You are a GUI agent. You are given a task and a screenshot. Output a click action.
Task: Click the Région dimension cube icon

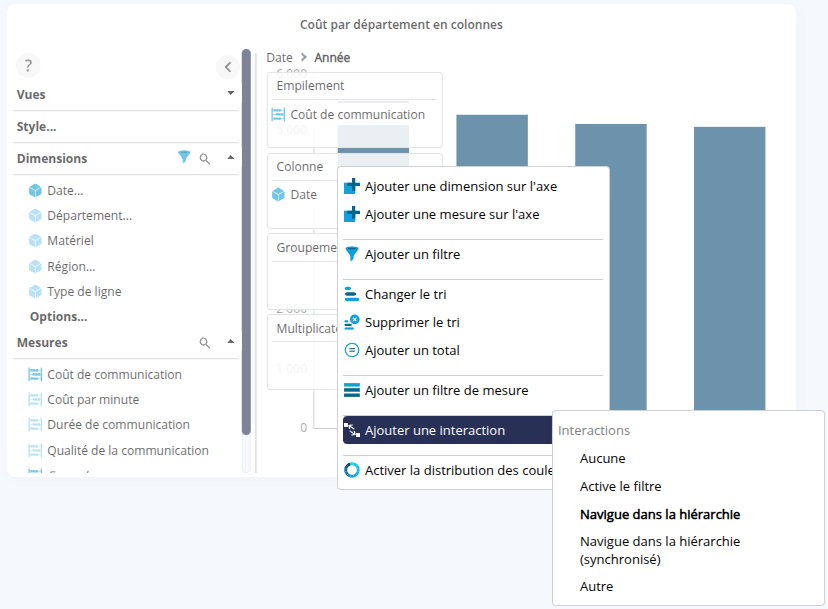35,267
